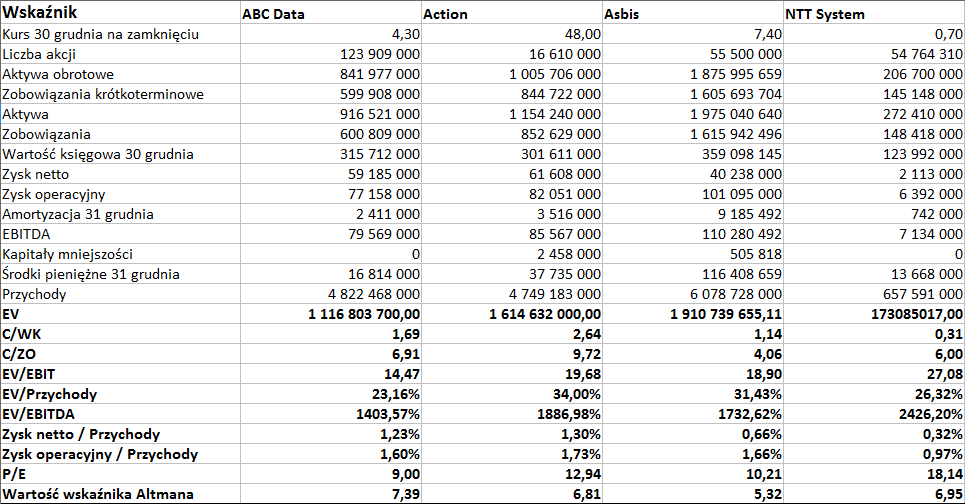Screen dimensions: 966x504
Task: Select EV/Przychody cell 26,32%
Action: tap(874, 394)
